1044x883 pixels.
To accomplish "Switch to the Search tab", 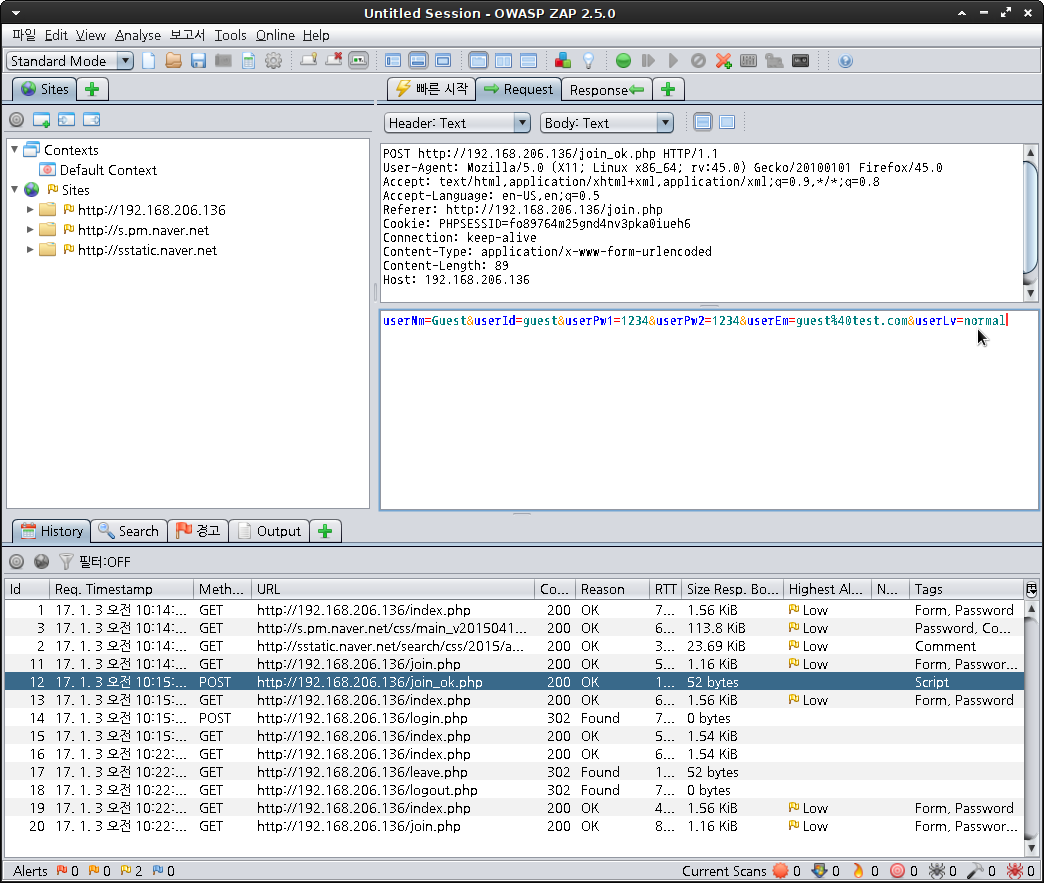I will pos(129,531).
